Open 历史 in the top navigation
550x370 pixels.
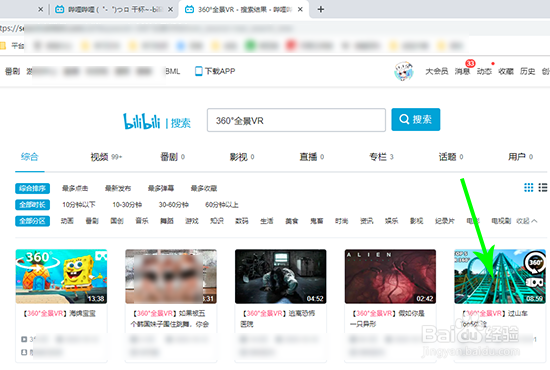pos(528,71)
